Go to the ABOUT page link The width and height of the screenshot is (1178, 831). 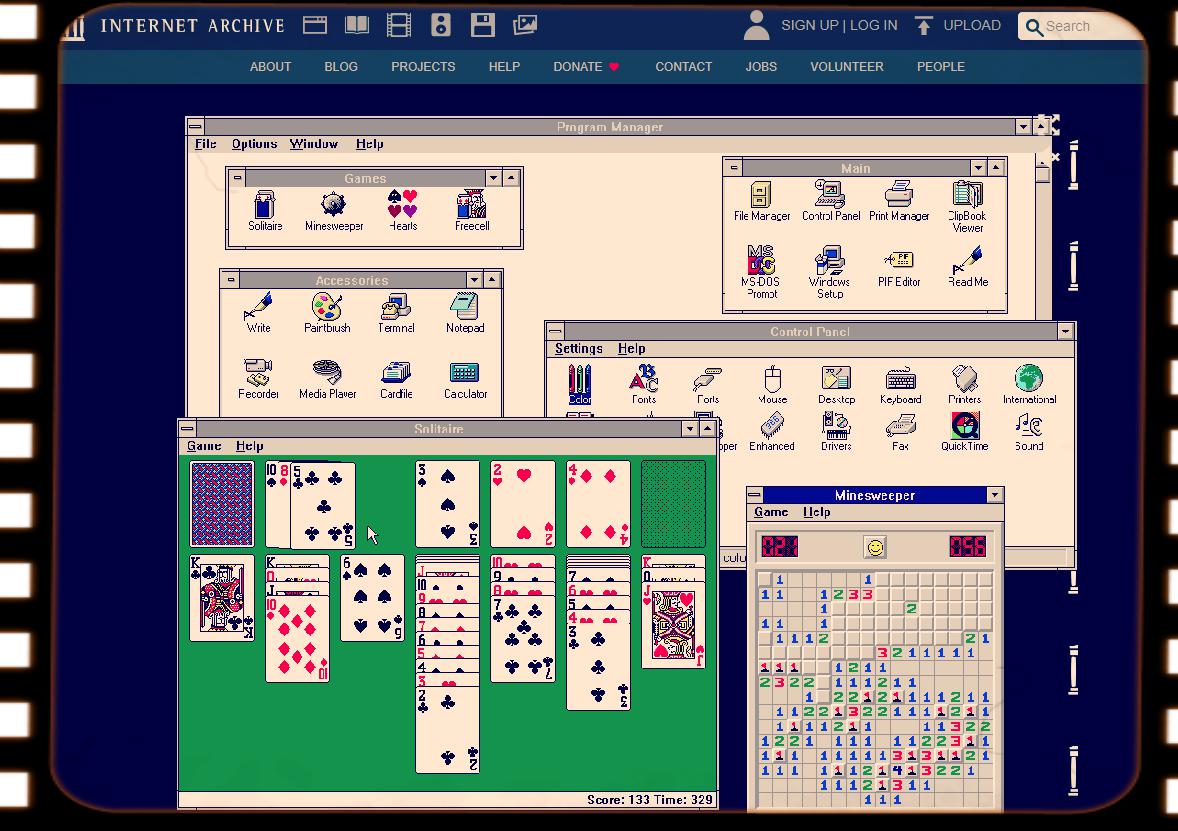pos(270,67)
